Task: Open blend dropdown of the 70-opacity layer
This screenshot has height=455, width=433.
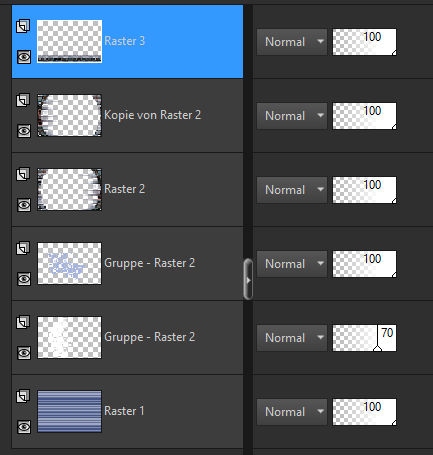Action: point(292,338)
